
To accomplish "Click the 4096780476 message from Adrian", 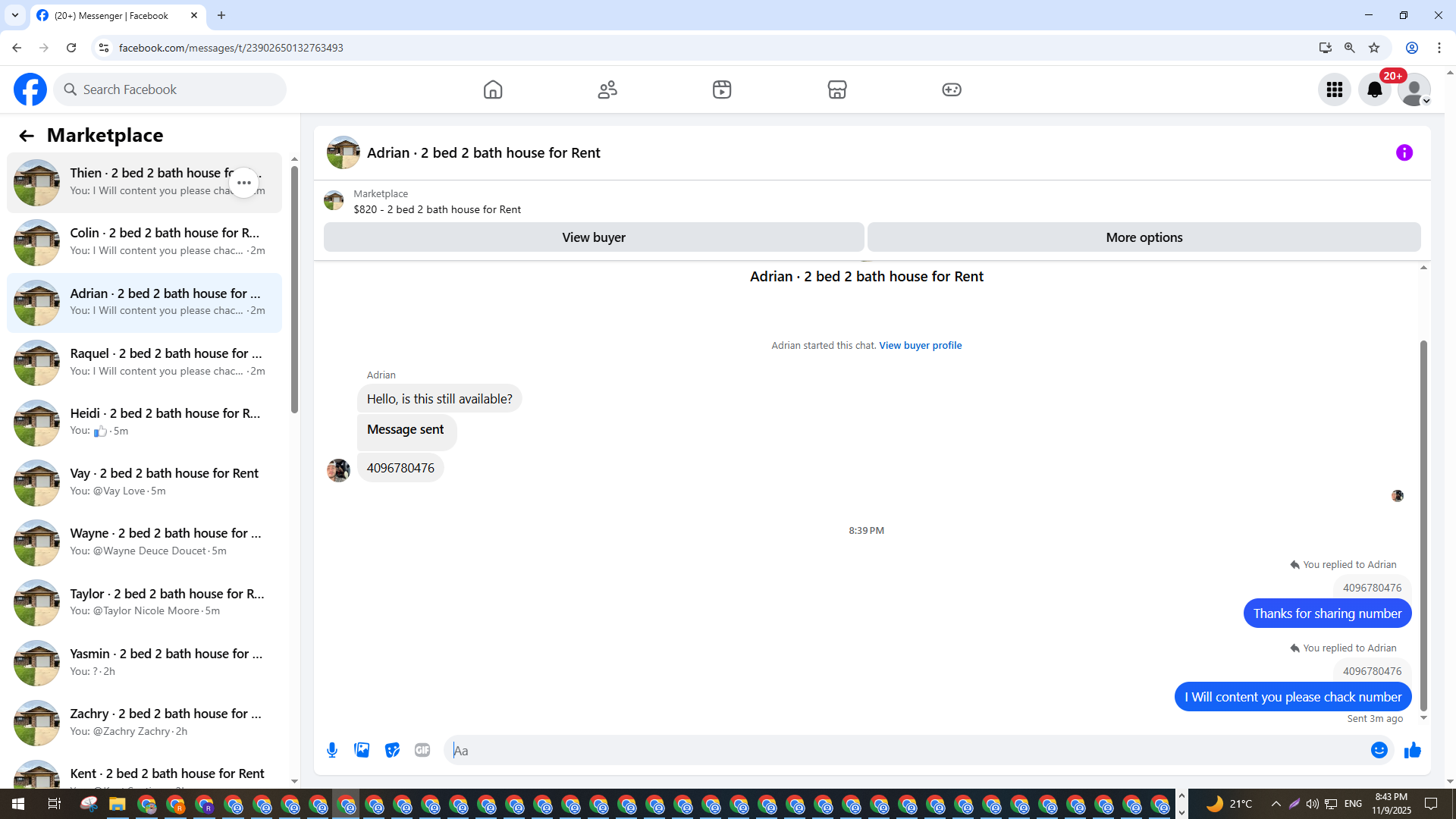I will coord(400,468).
